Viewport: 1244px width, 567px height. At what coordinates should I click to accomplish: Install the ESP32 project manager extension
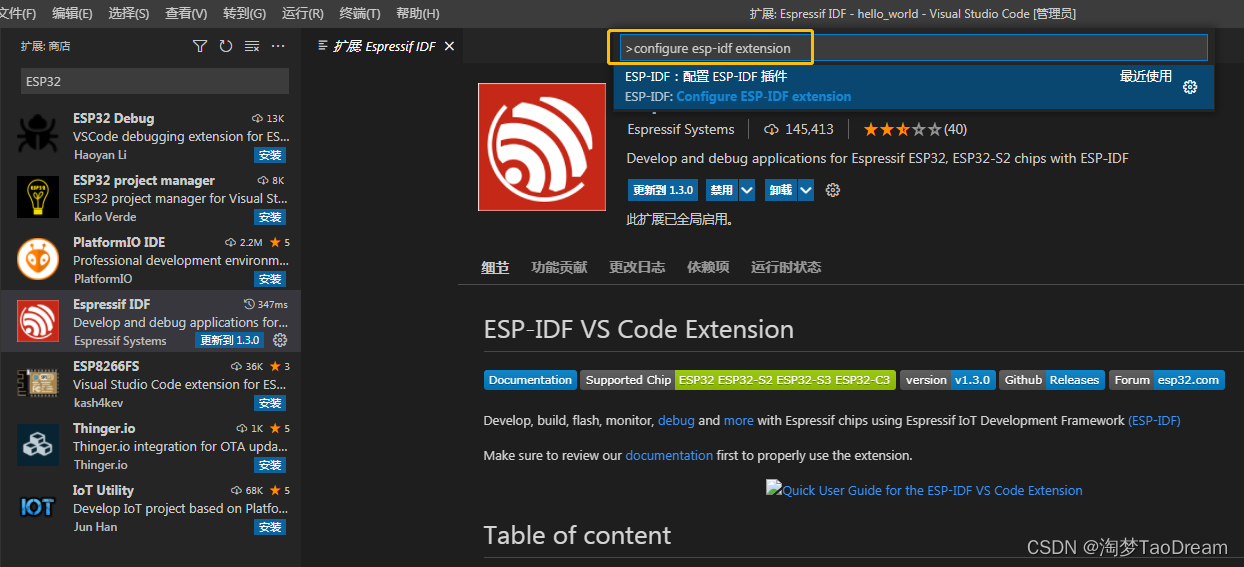[270, 217]
